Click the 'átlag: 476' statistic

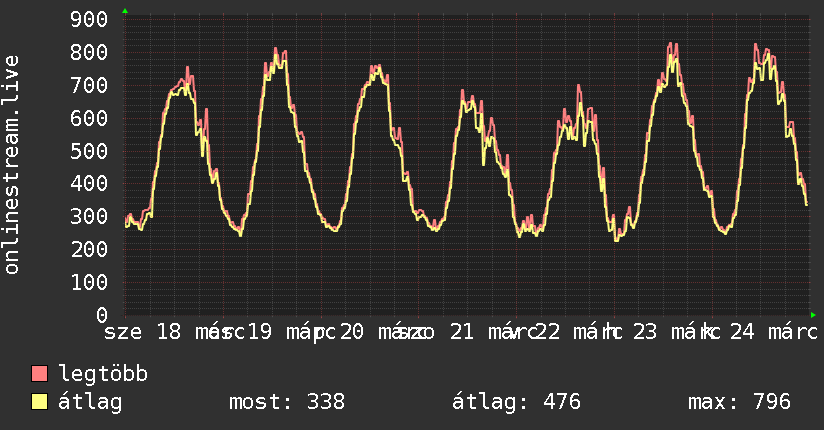tap(516, 402)
